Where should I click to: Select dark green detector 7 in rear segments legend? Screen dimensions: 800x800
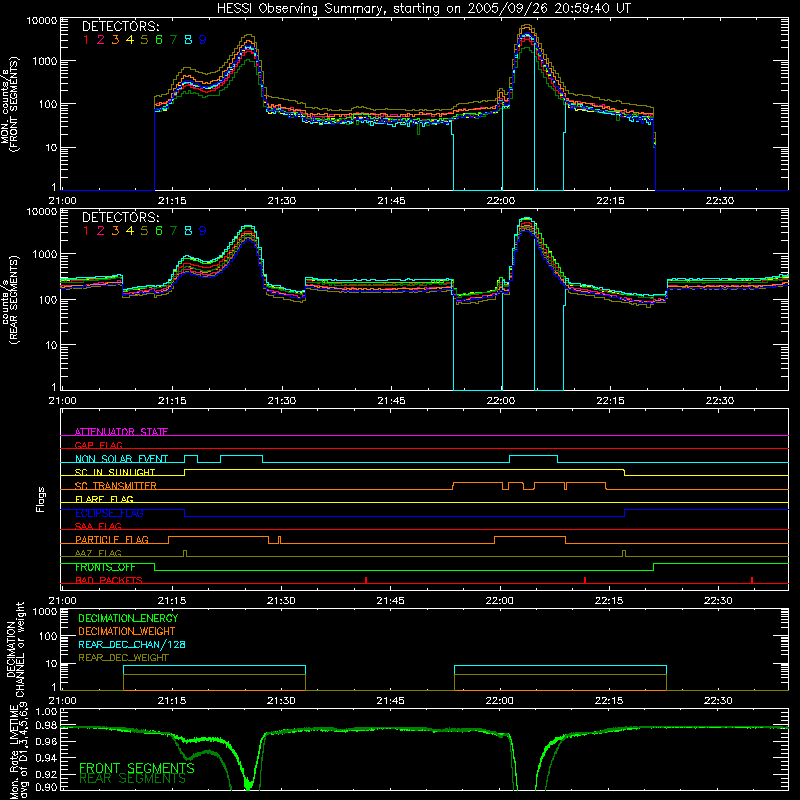click(173, 231)
